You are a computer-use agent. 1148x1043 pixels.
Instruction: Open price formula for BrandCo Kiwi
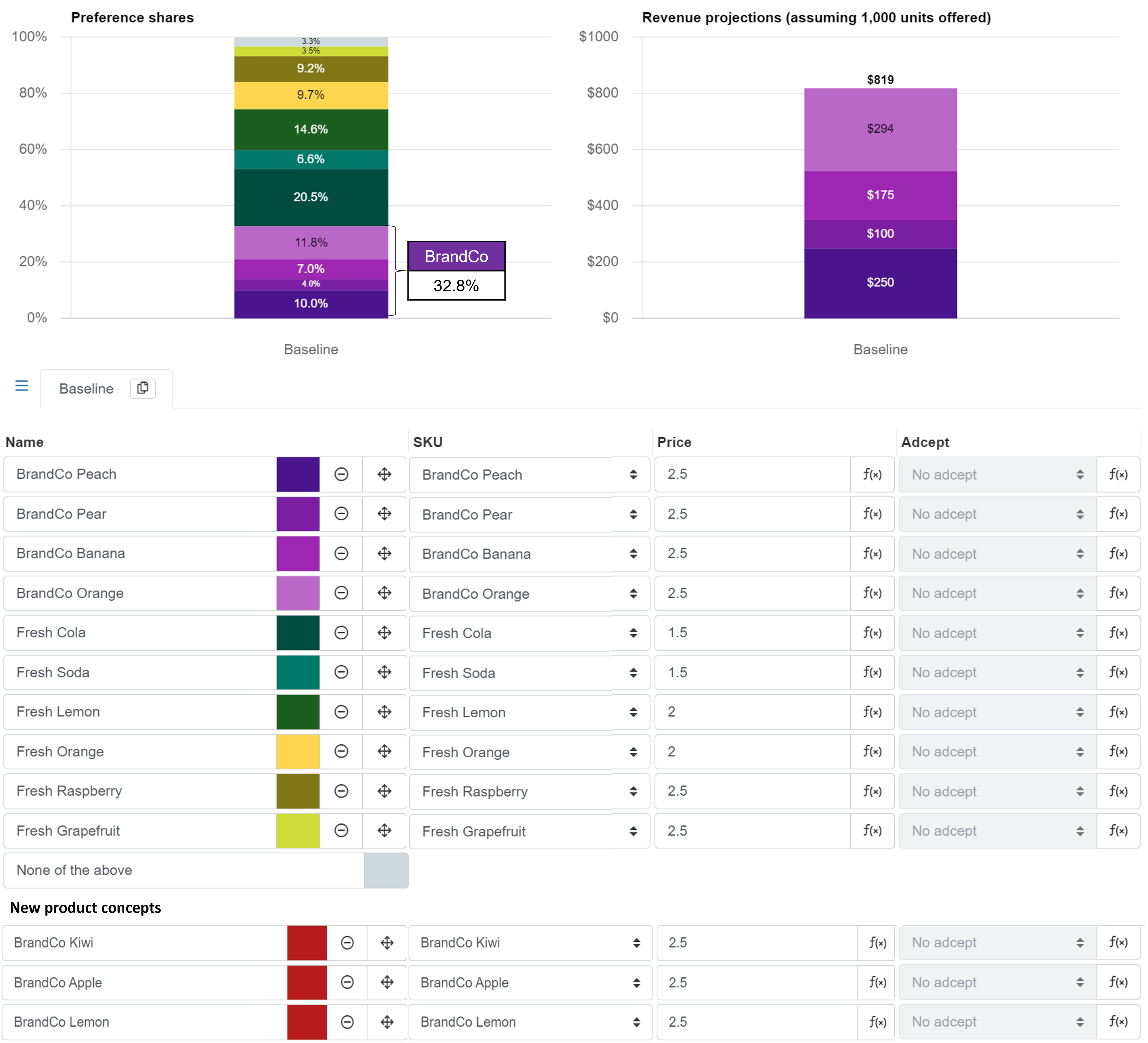click(877, 943)
